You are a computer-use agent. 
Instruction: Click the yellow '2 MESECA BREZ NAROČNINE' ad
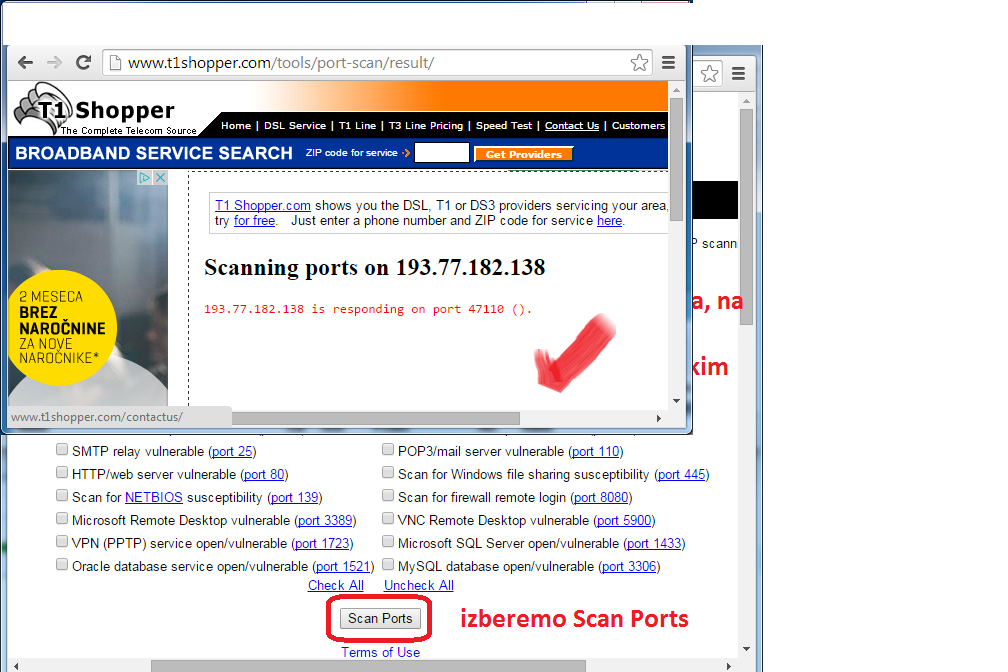coord(62,327)
